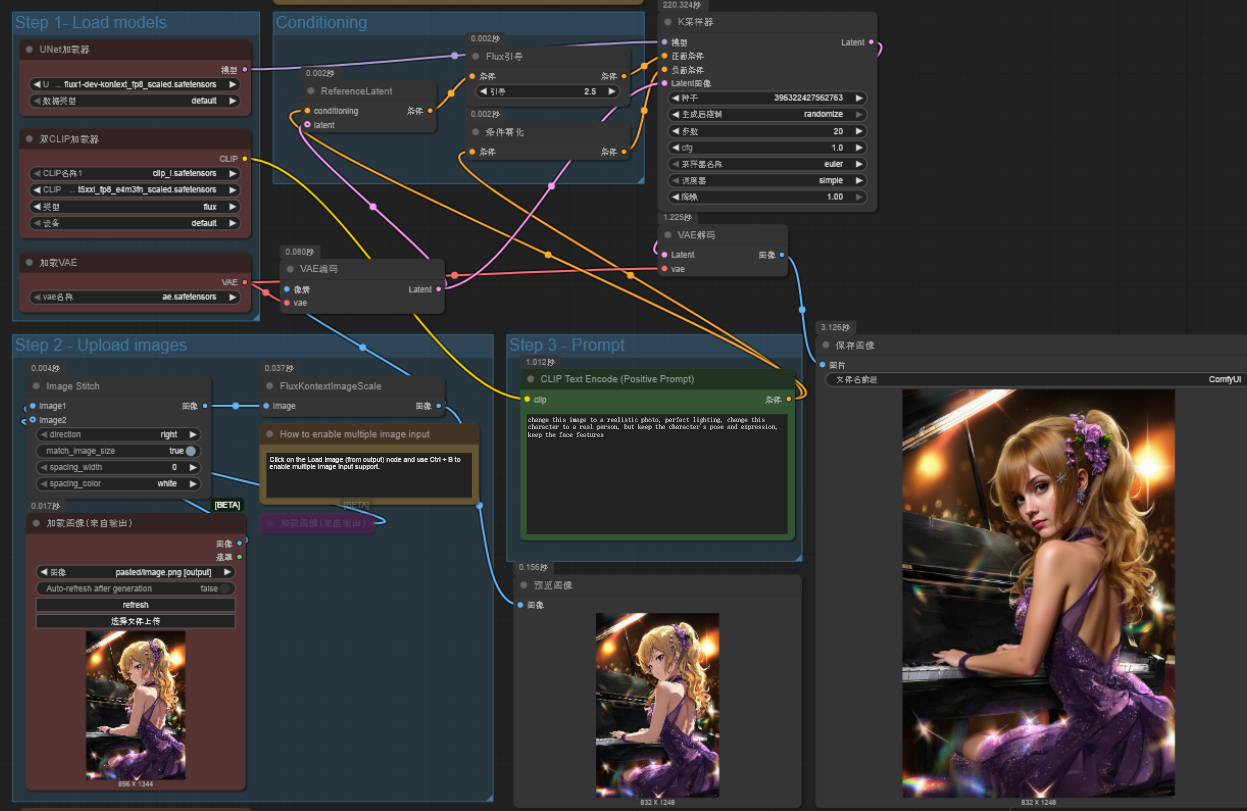Increase spacing_width with right arrow
1247x811 pixels.
click(x=193, y=467)
